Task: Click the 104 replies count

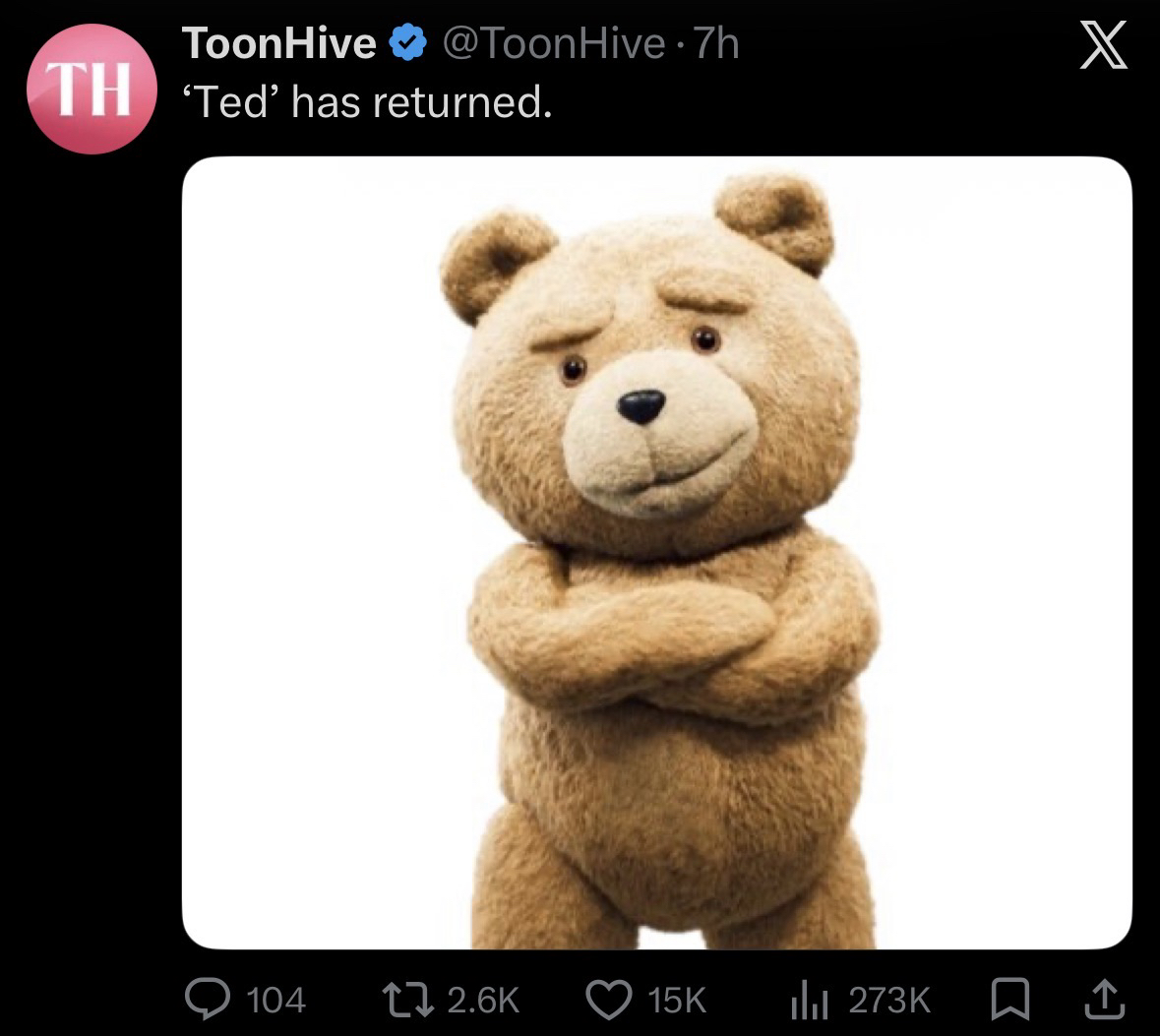Action: (275, 1000)
